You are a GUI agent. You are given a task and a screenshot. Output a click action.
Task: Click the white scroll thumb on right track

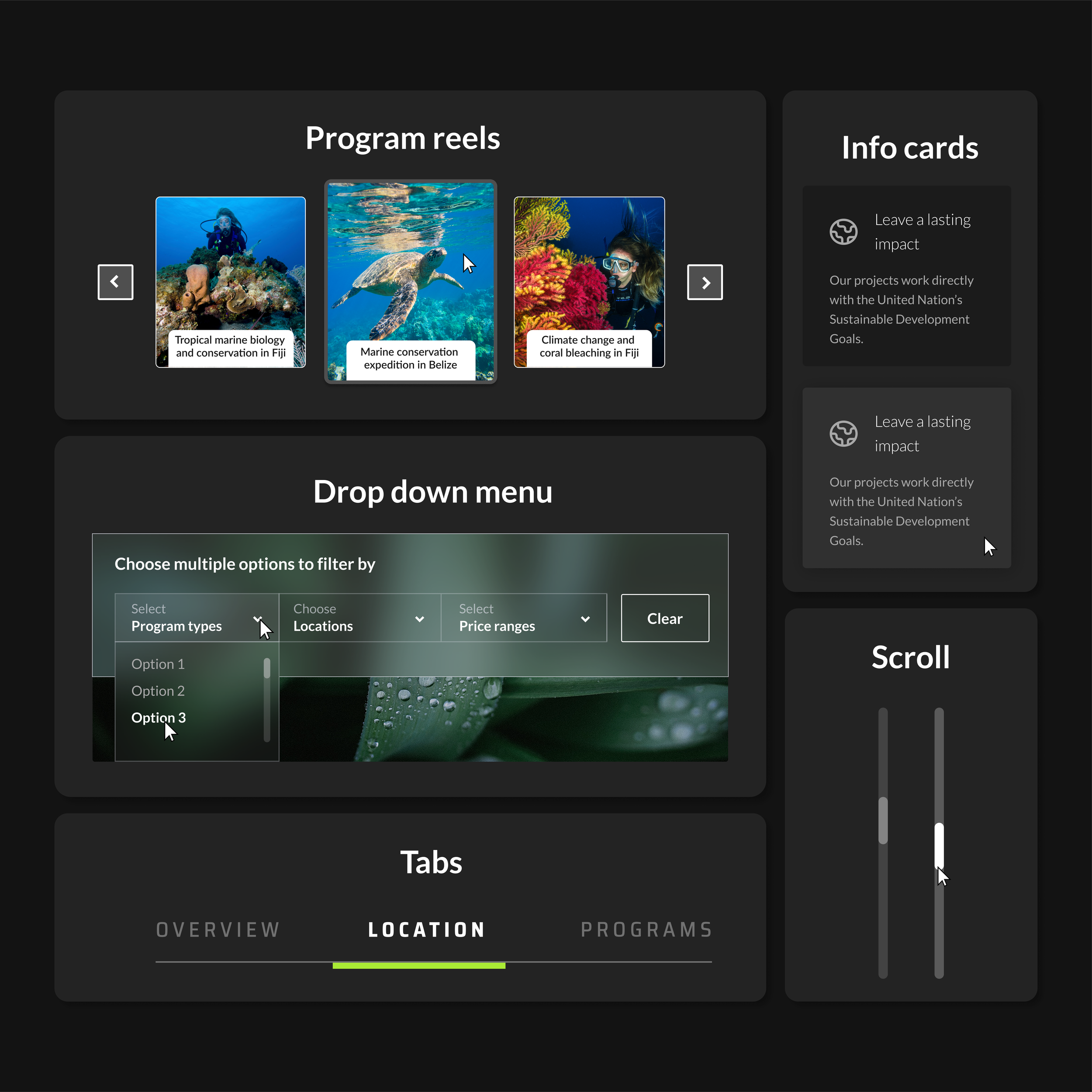click(939, 844)
